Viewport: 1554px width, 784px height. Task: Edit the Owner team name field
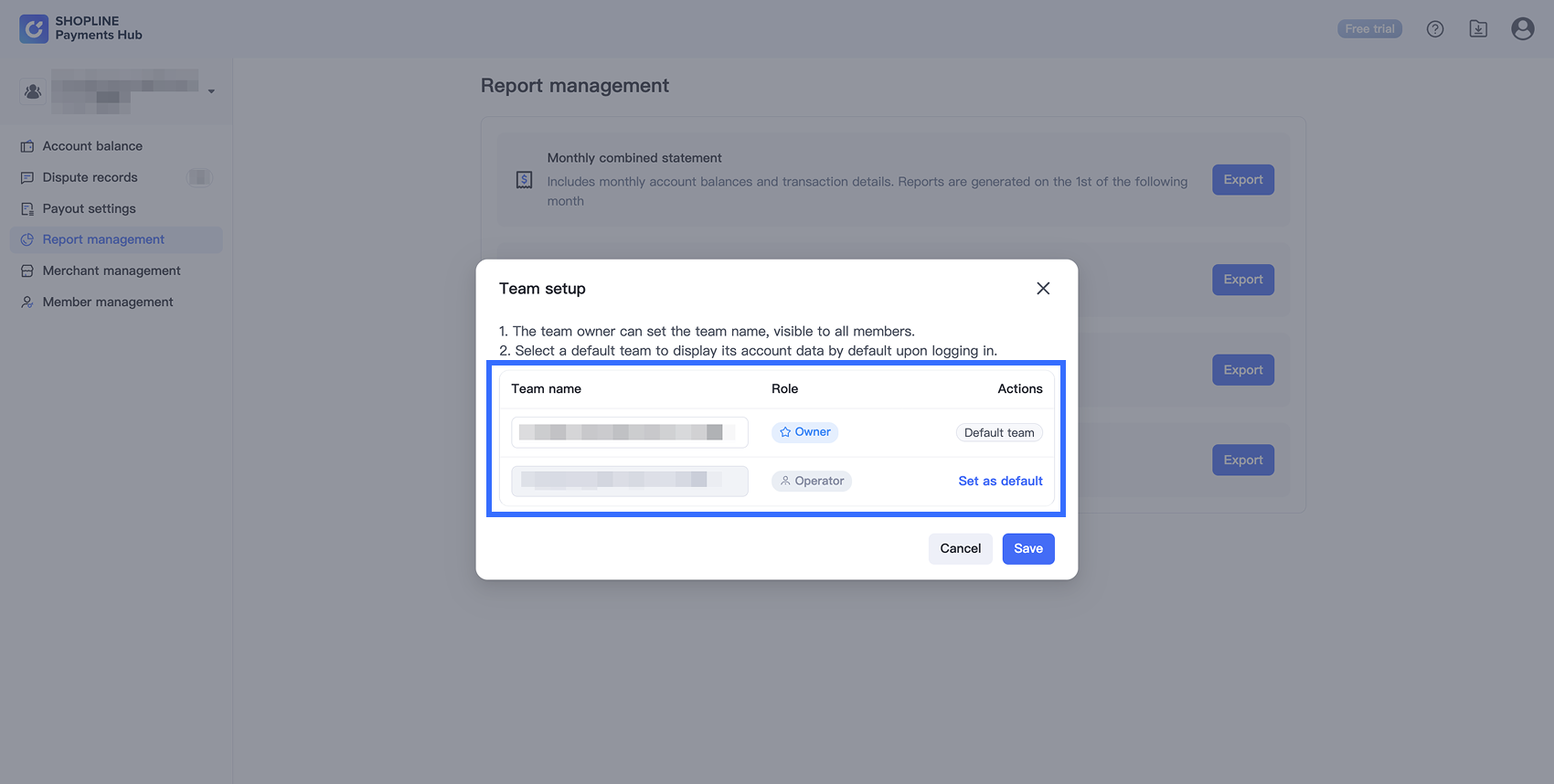630,432
